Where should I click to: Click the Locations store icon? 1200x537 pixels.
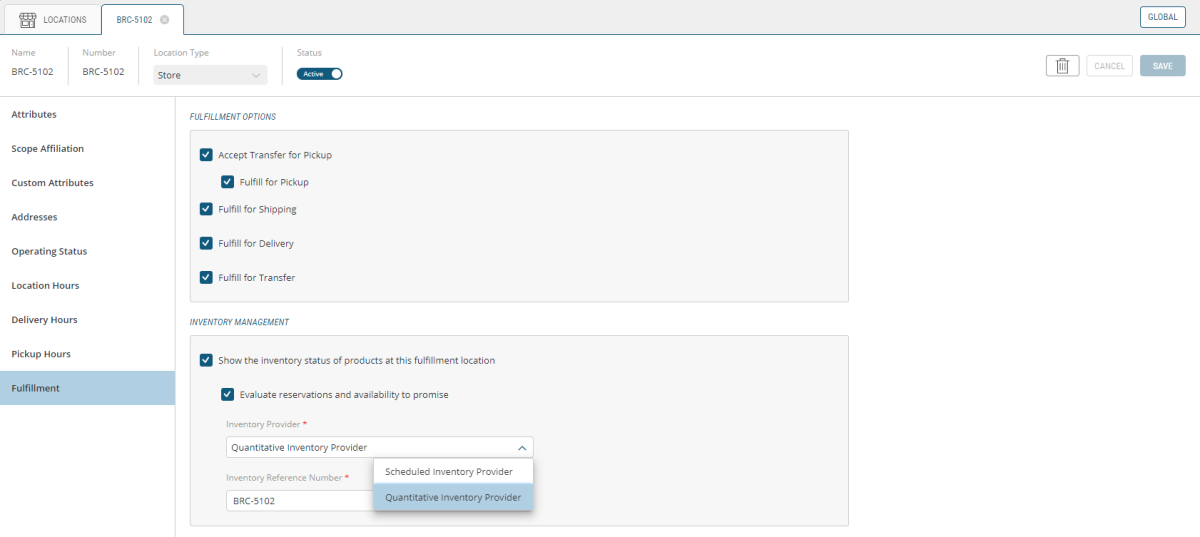[x=28, y=20]
